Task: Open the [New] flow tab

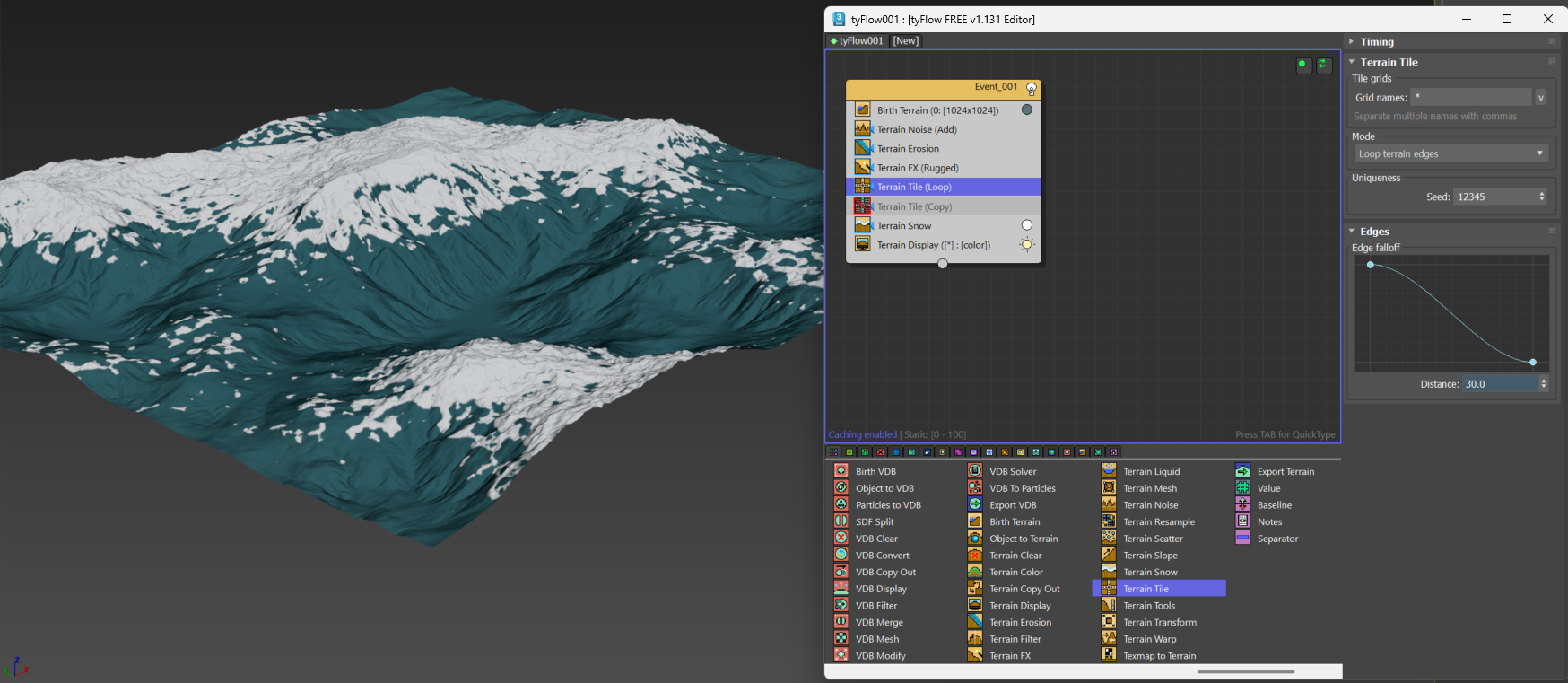Action: 905,41
